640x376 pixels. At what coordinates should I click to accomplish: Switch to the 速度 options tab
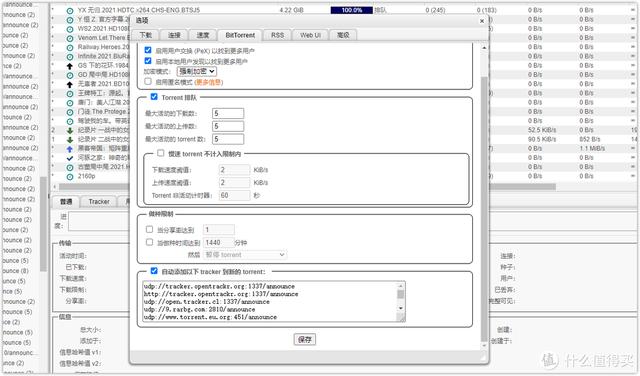click(203, 35)
